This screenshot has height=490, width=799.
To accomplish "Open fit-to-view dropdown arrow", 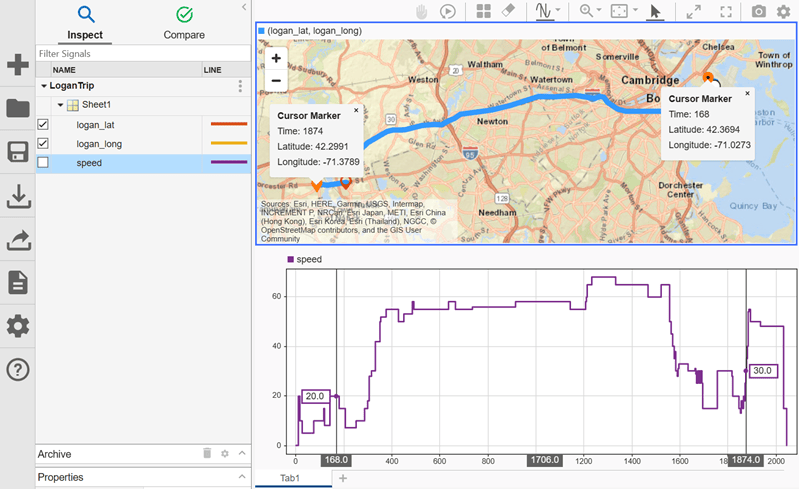I will [x=635, y=10].
